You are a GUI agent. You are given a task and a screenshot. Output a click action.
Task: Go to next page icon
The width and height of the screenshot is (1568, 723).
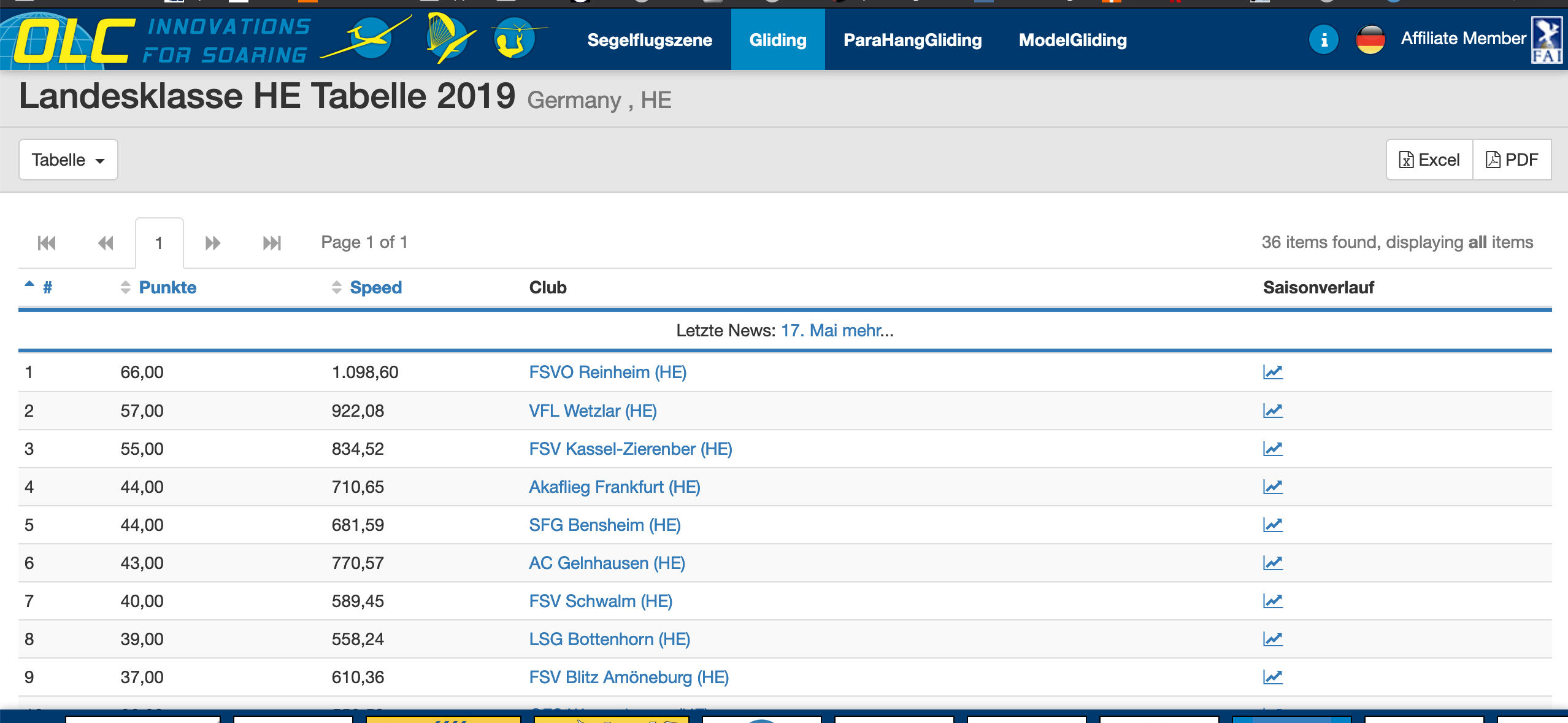point(212,243)
